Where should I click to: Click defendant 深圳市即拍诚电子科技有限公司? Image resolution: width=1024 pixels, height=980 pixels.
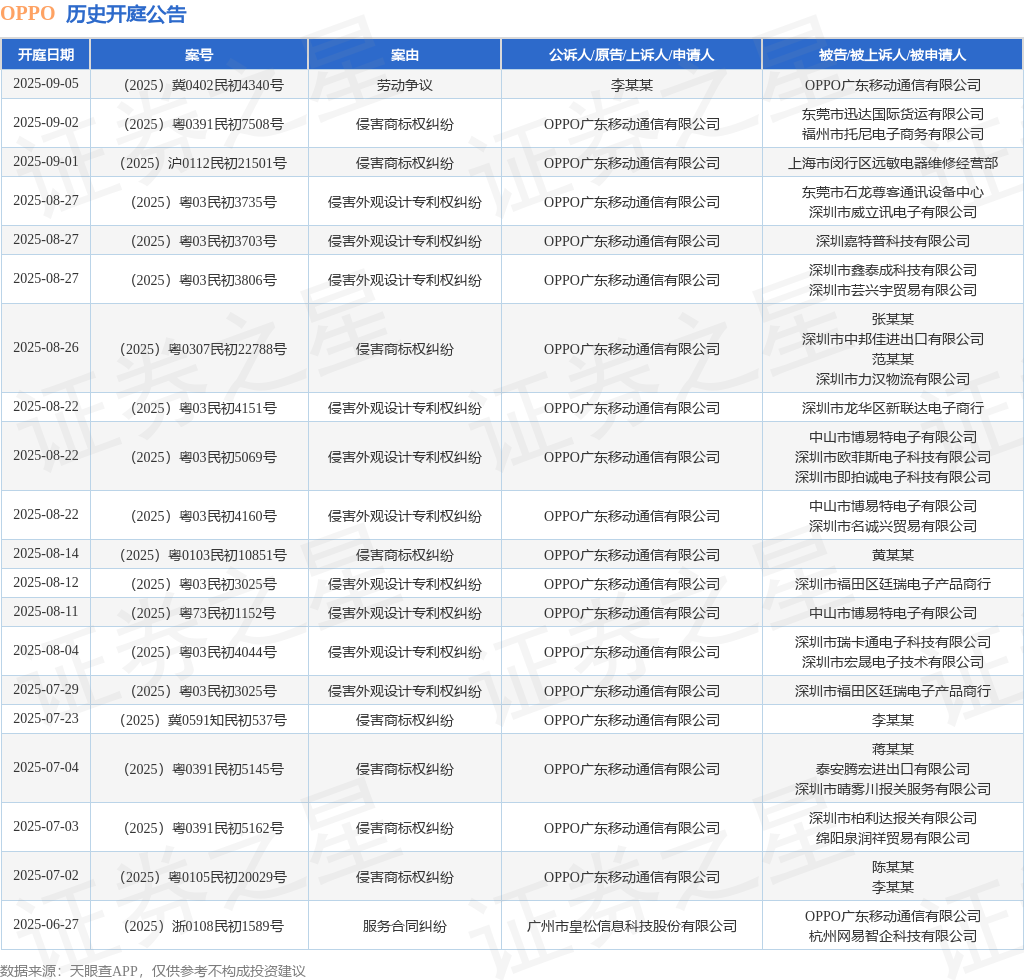893,477
